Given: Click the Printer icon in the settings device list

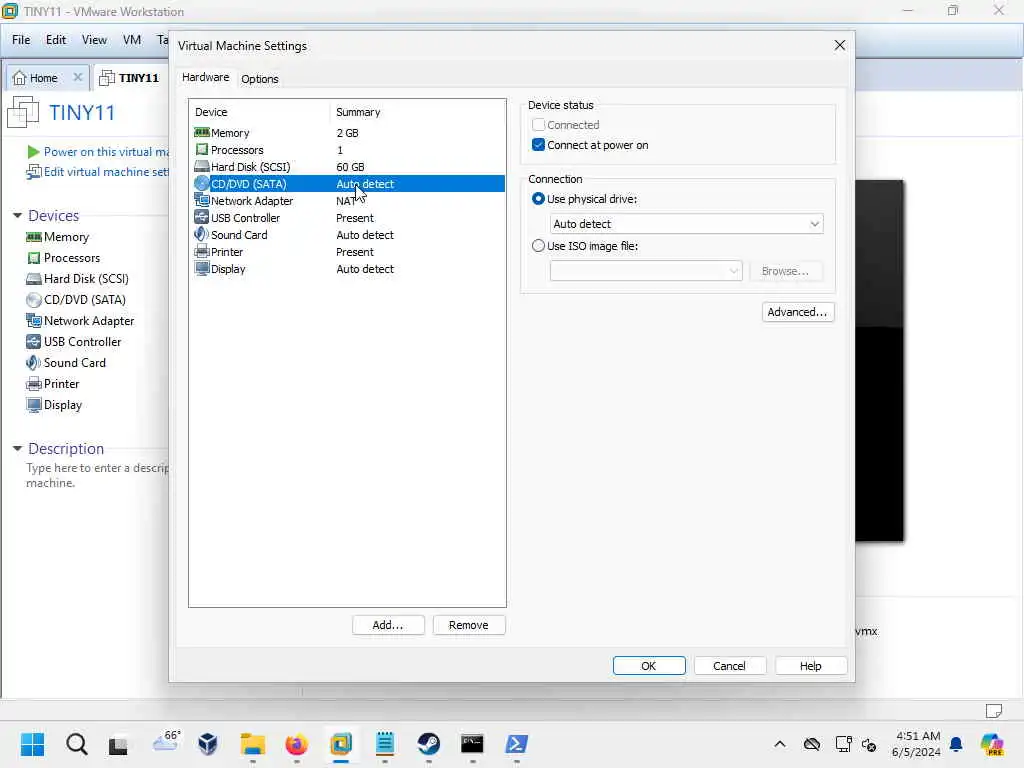Looking at the screenshot, I should tap(202, 251).
